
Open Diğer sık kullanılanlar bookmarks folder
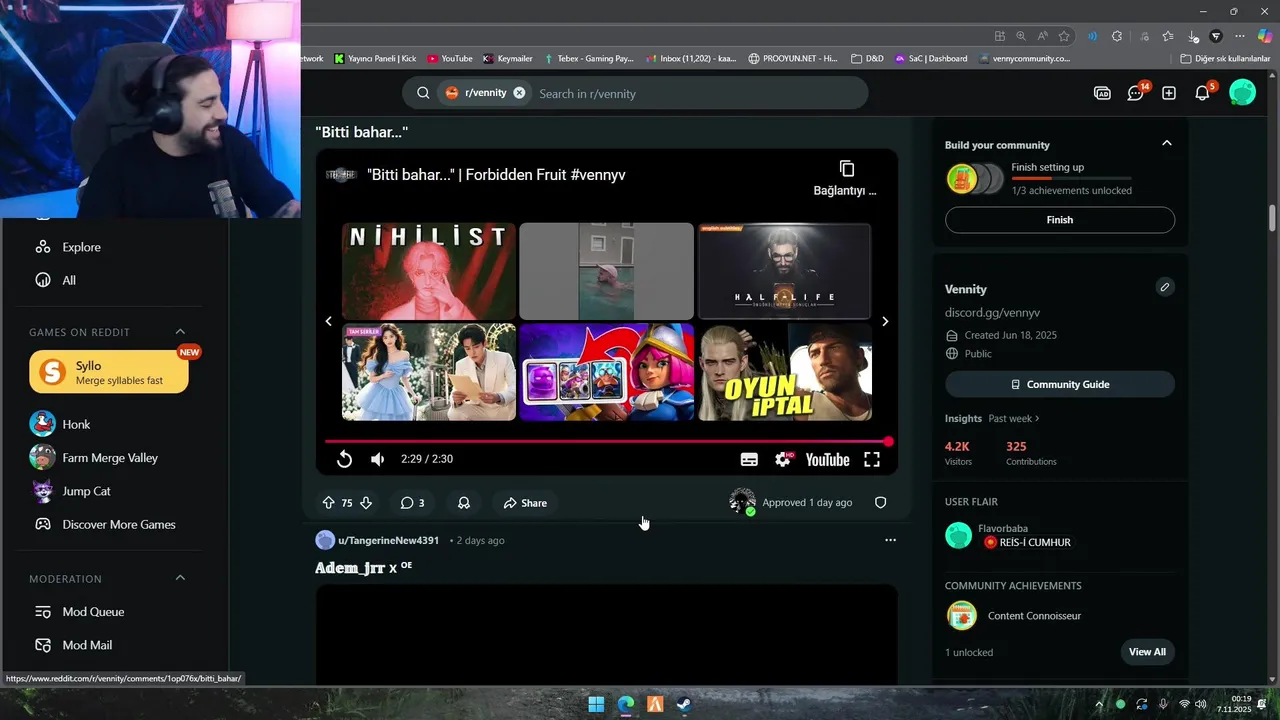click(1225, 58)
